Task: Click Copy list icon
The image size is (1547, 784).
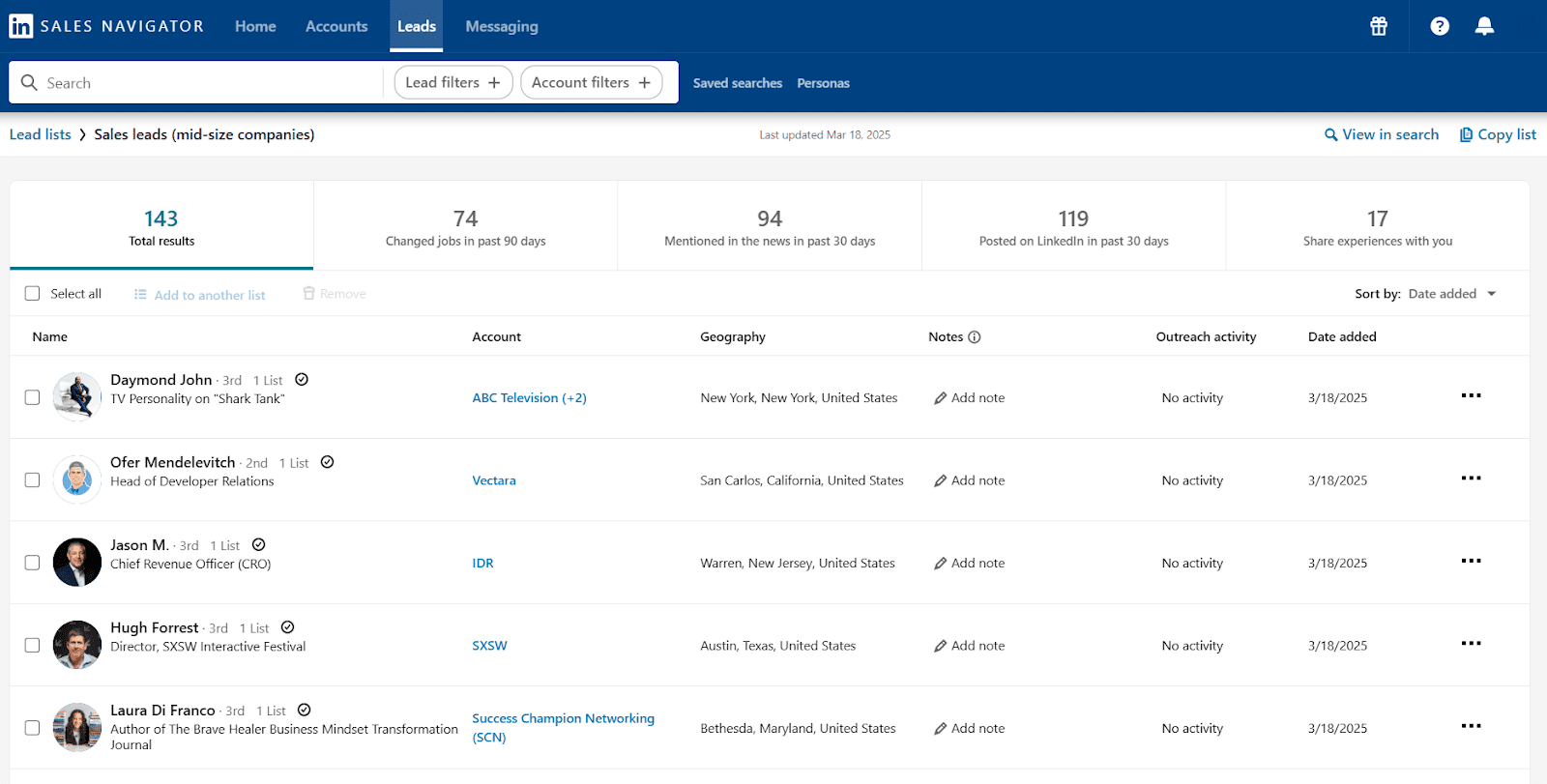Action: (x=1466, y=135)
